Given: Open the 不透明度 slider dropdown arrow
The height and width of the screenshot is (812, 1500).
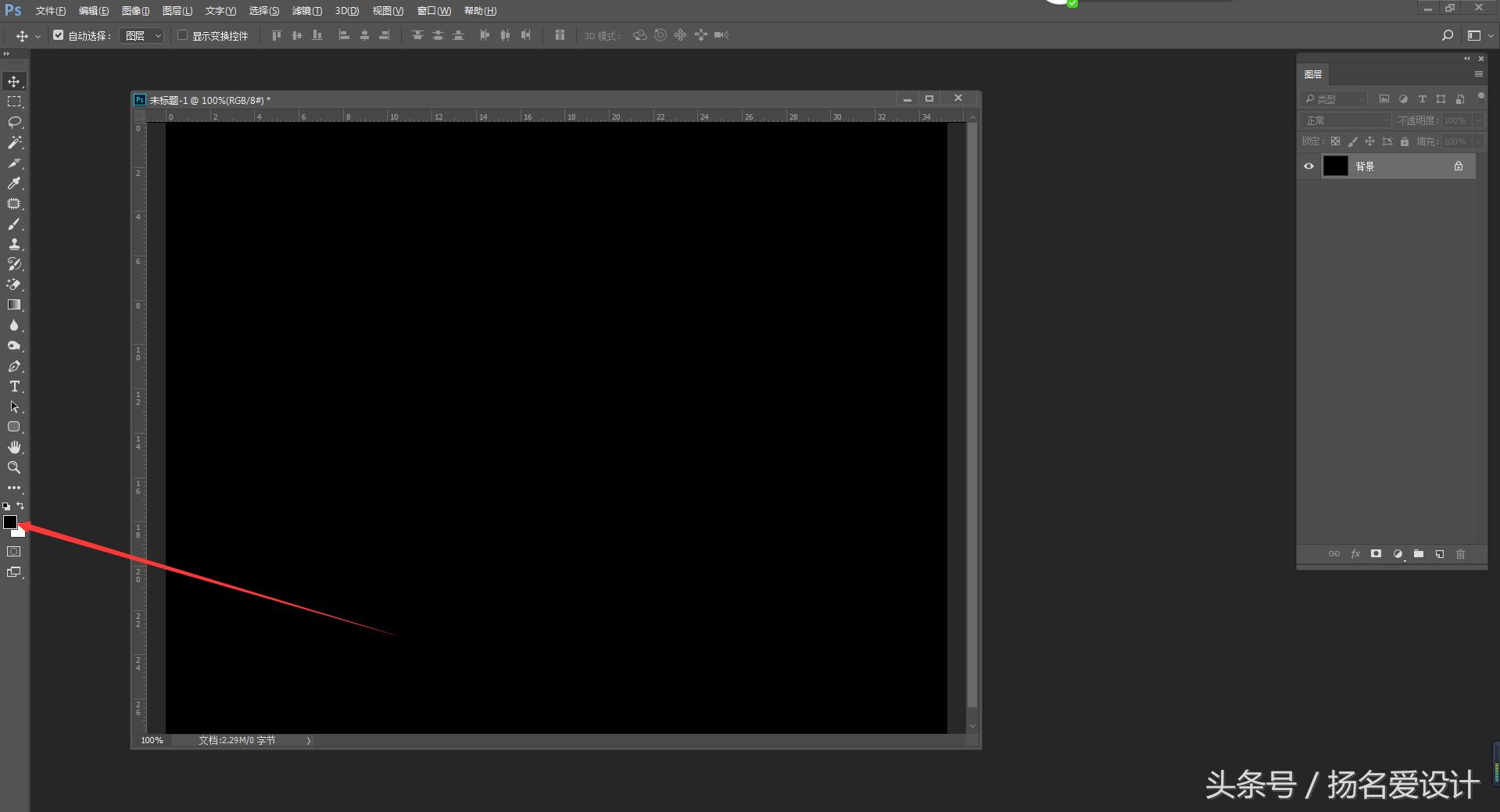Looking at the screenshot, I should pos(1478,120).
